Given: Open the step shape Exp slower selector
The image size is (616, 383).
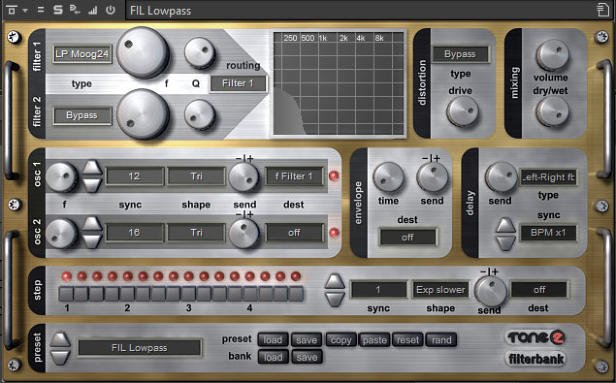Looking at the screenshot, I should (440, 290).
